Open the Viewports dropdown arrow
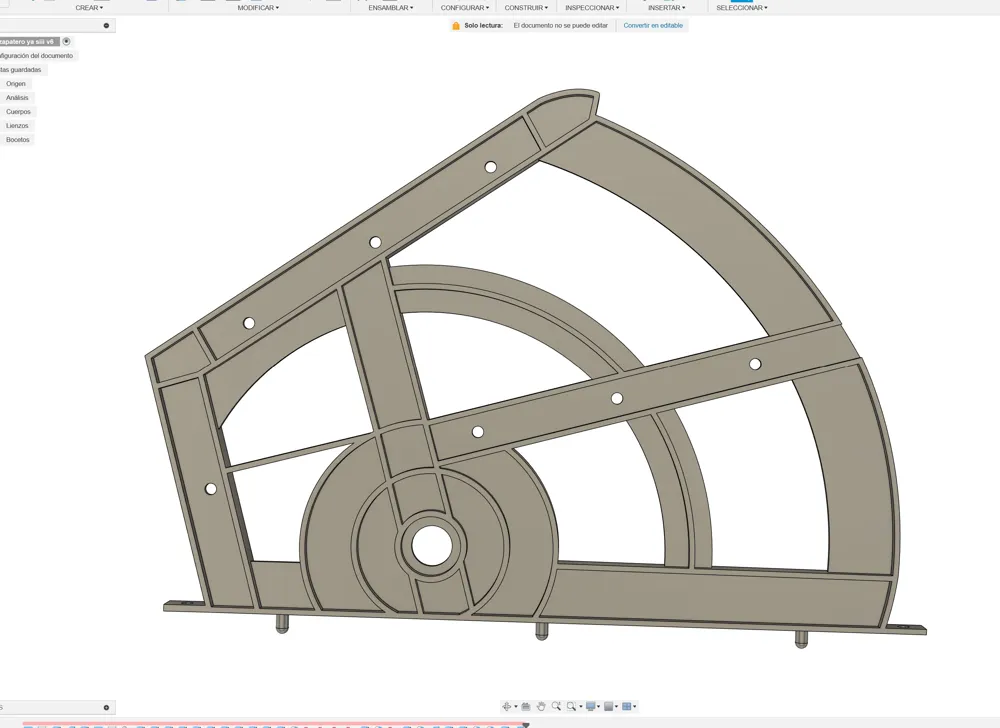1000x728 pixels. (x=635, y=706)
